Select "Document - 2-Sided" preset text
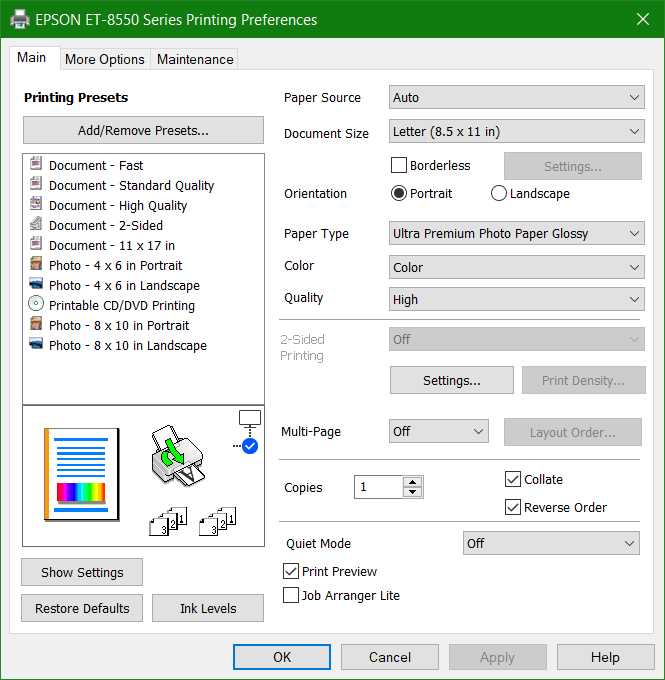 (x=106, y=225)
